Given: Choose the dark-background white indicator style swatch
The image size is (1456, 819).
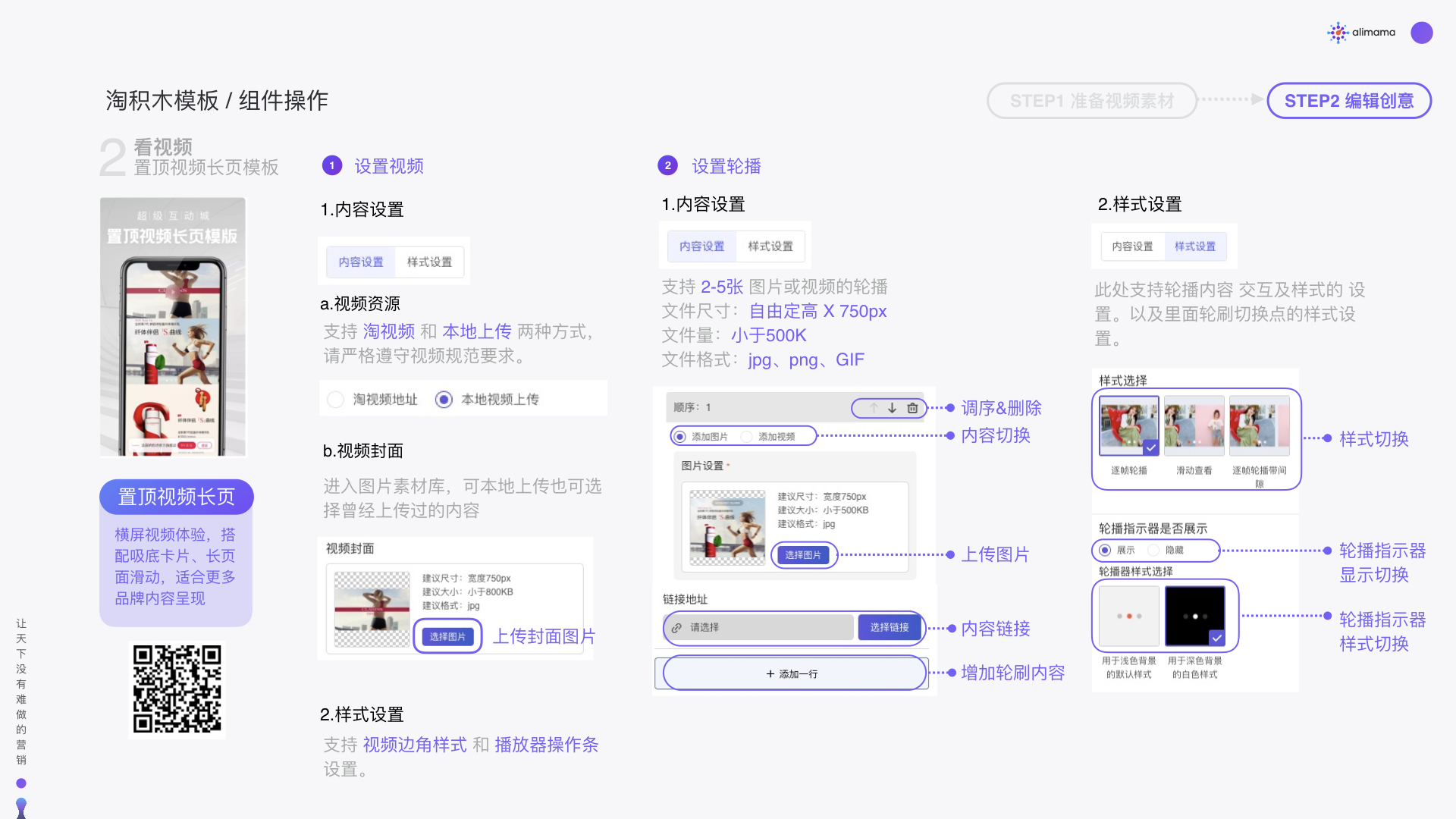Looking at the screenshot, I should click(x=1195, y=616).
